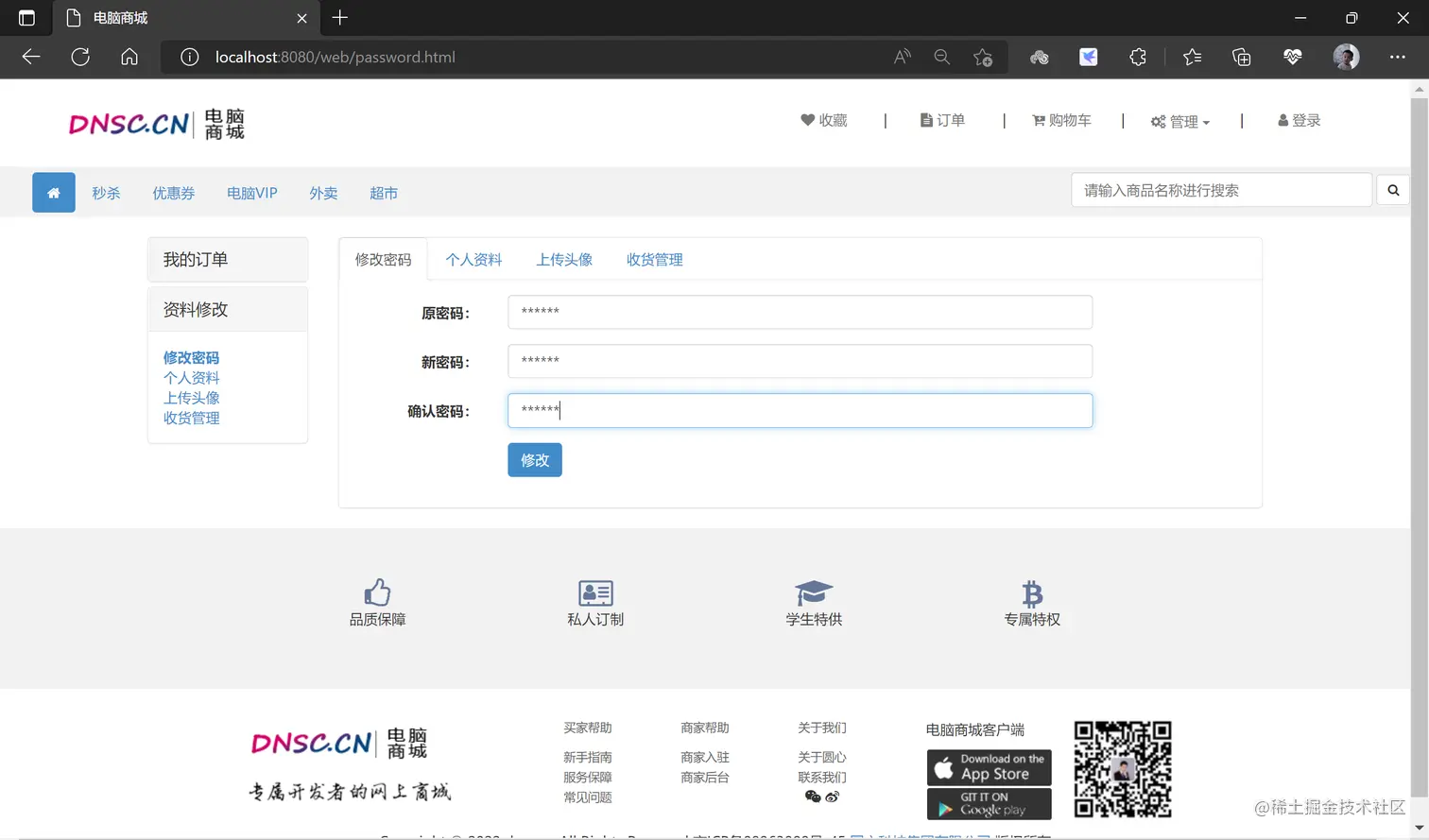Switch to 上传头像 tab
This screenshot has height=840, width=1429.
pos(564,260)
